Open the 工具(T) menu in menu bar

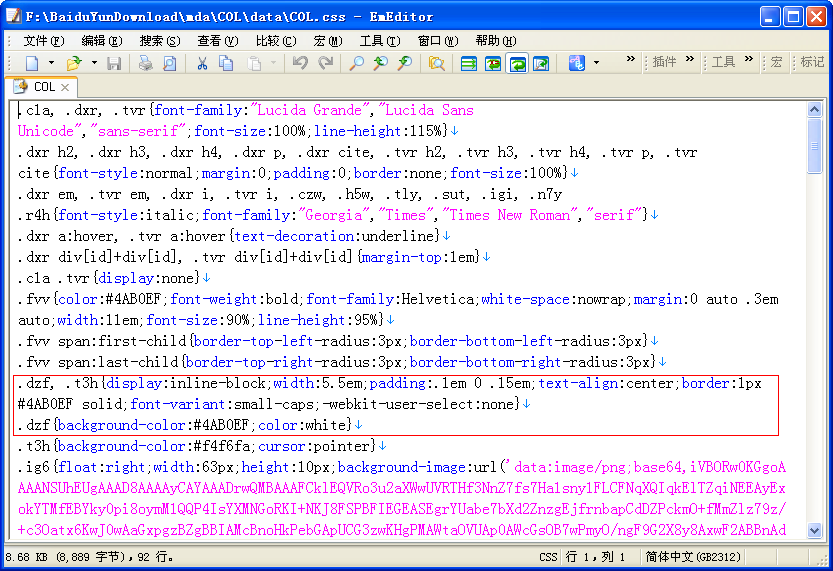pos(380,41)
